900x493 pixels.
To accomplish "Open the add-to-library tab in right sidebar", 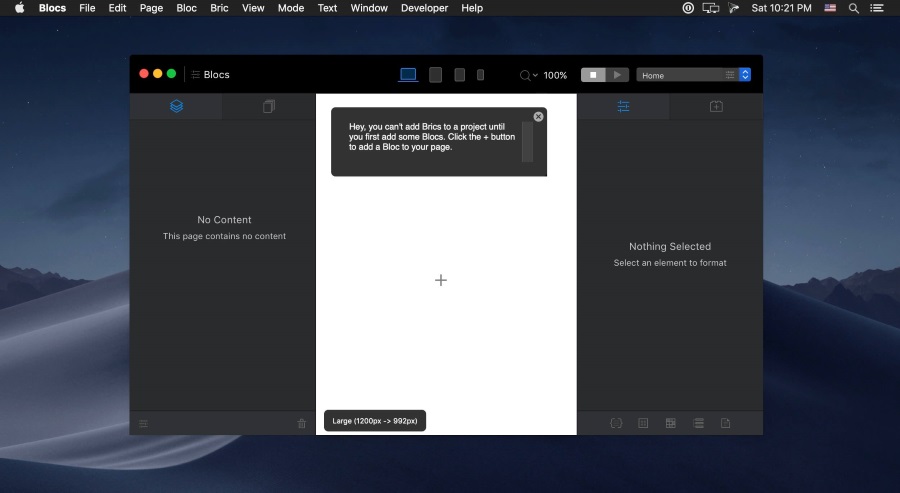I will click(x=716, y=106).
